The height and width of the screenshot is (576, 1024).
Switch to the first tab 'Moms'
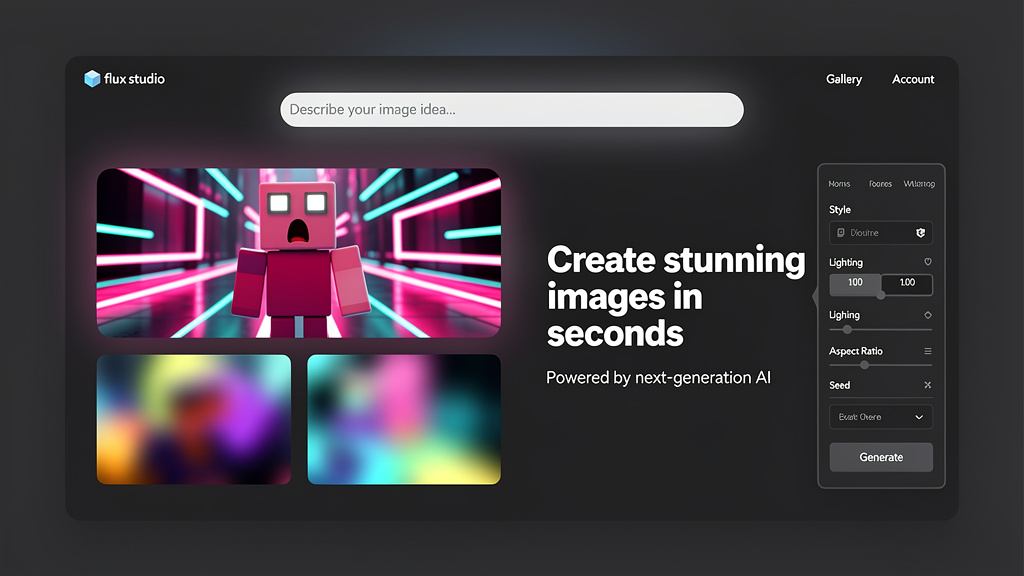click(x=839, y=184)
